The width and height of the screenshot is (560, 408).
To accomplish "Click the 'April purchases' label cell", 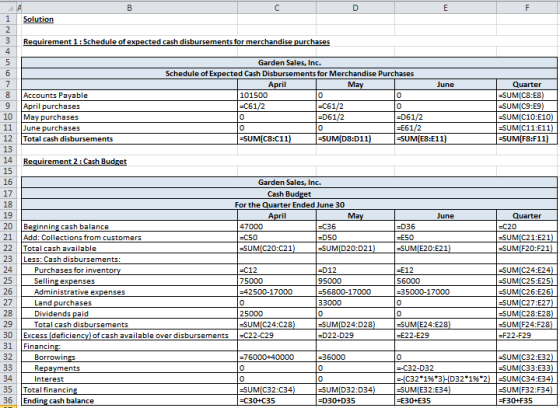I will coord(129,106).
